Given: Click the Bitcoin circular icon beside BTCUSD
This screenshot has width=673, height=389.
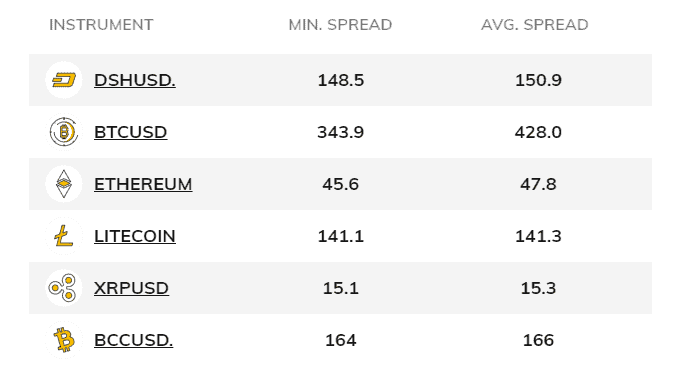Looking at the screenshot, I should coord(64,132).
